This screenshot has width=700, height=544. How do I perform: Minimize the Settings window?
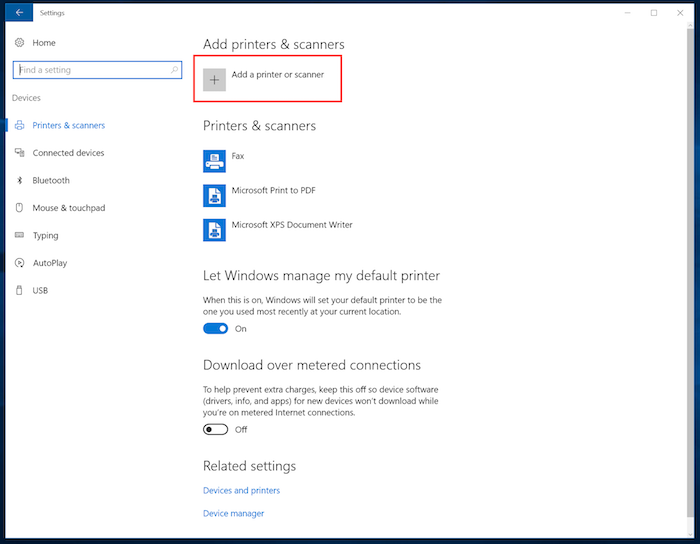[628, 13]
